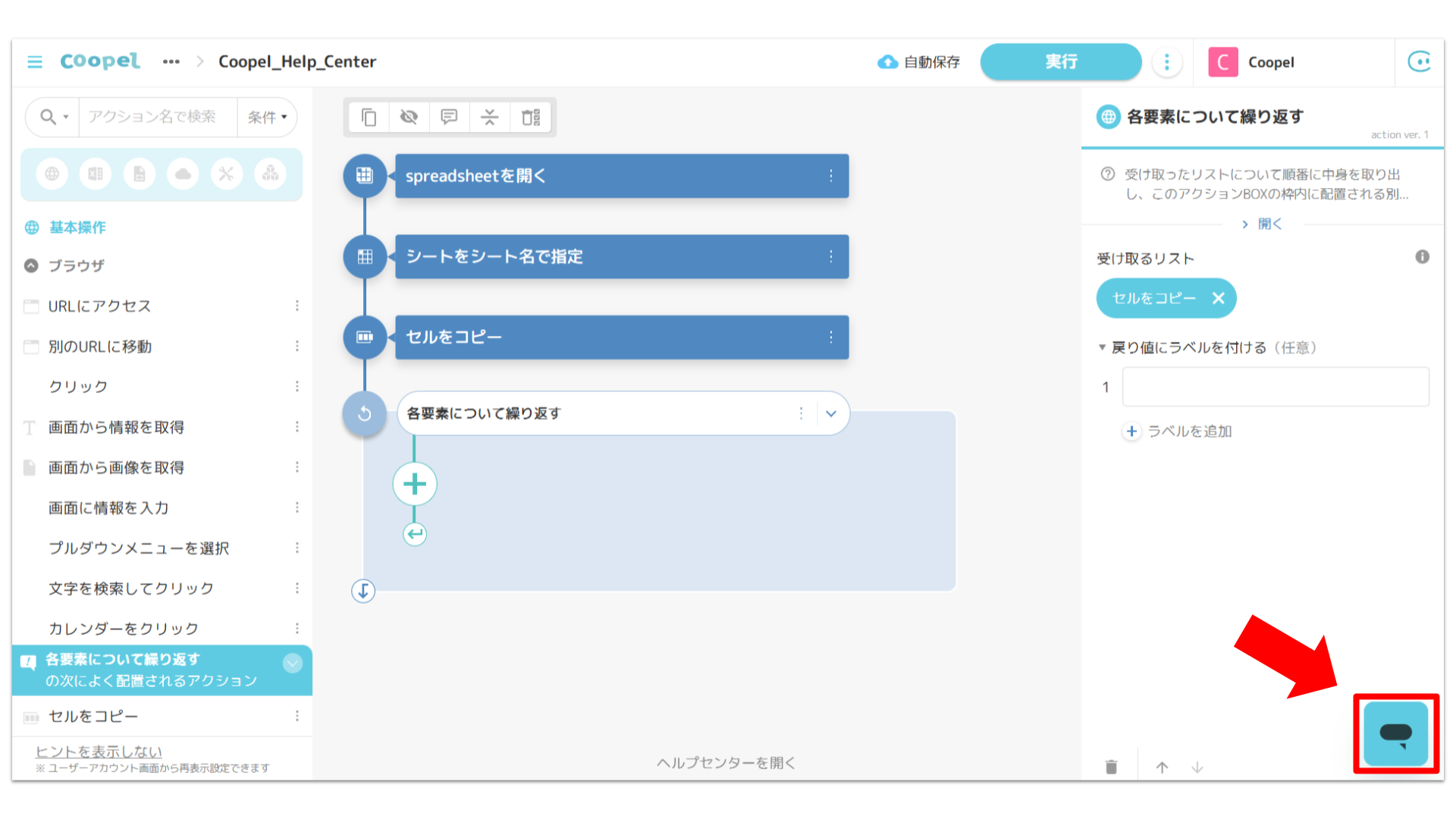Select the シートをシート名で指定 action box
This screenshot has height=819, width=1456.
(x=622, y=256)
